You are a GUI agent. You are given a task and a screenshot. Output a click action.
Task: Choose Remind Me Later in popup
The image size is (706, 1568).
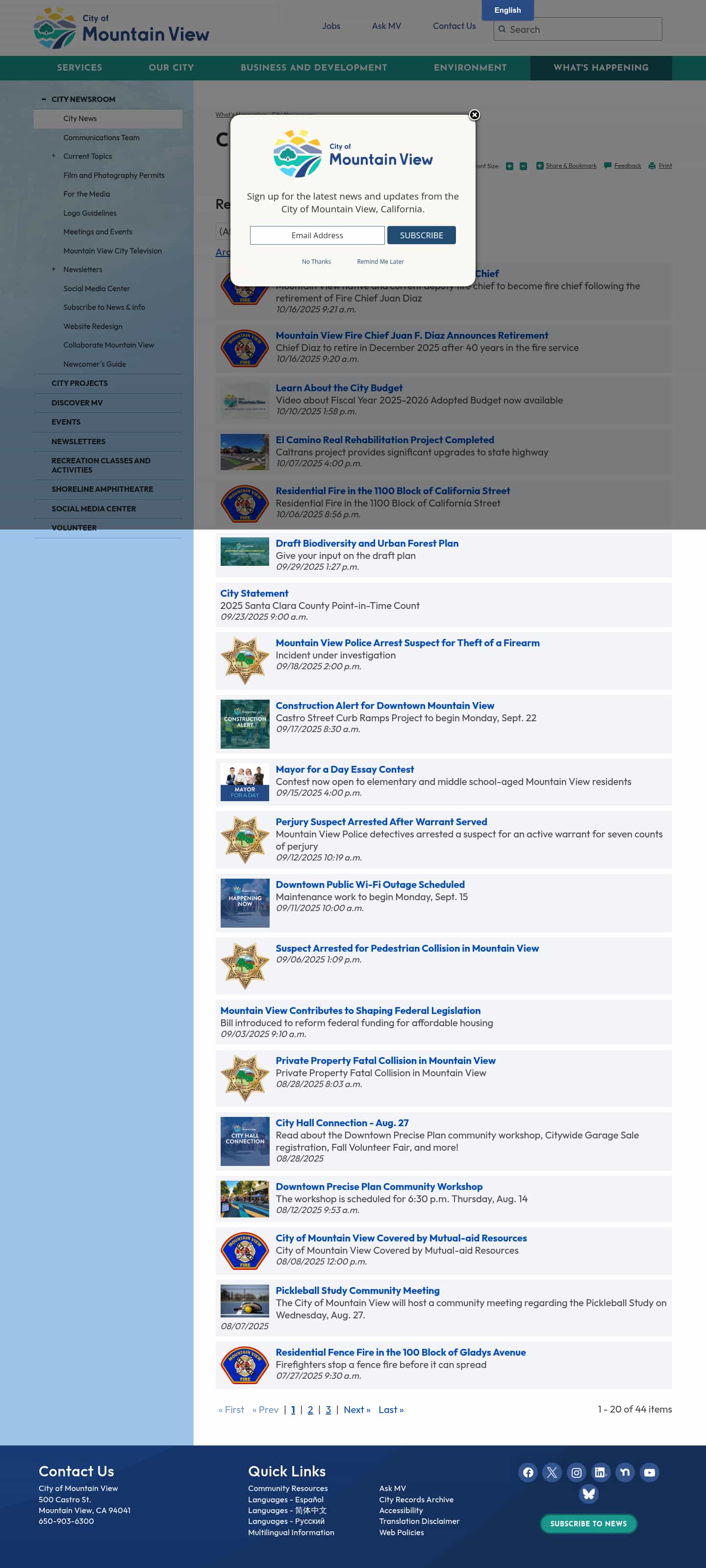pos(380,262)
